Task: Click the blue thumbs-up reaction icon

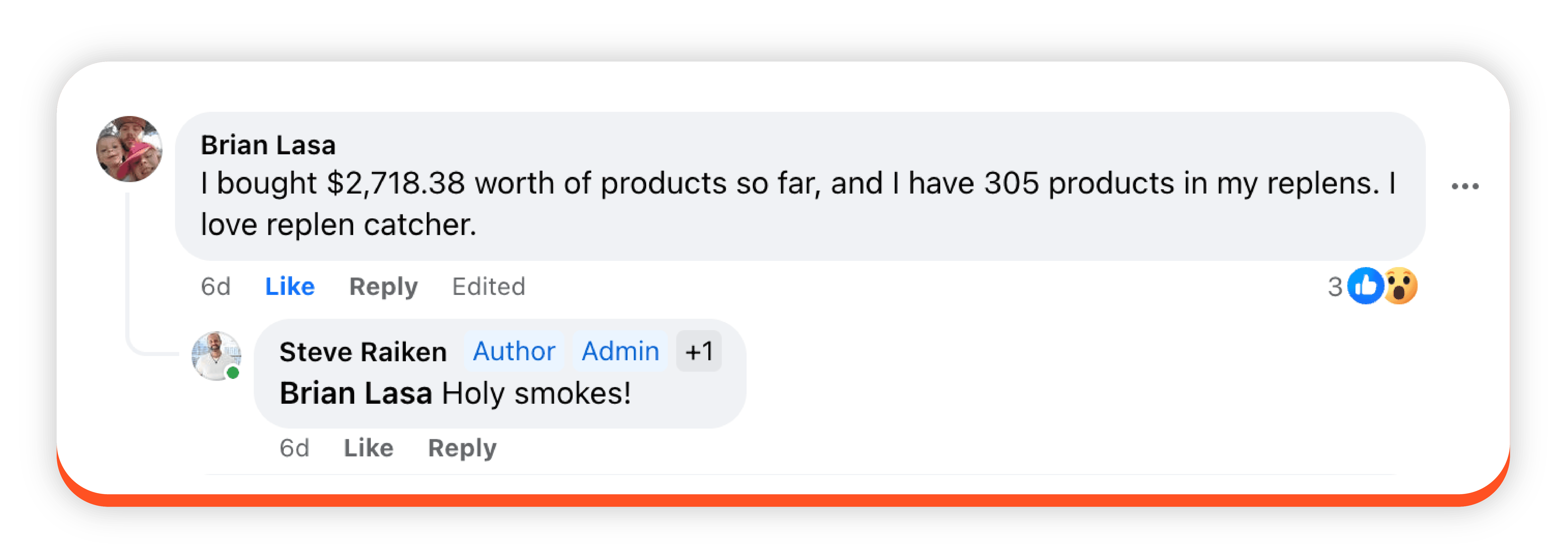Action: coord(1365,286)
